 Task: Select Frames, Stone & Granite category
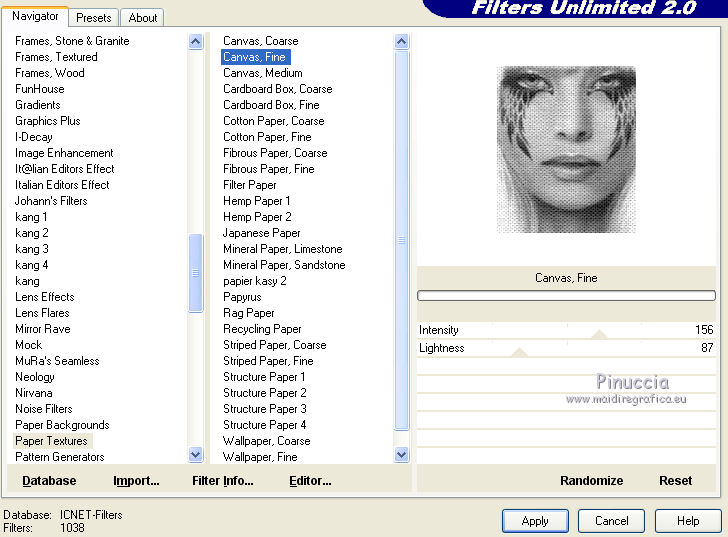coord(72,41)
